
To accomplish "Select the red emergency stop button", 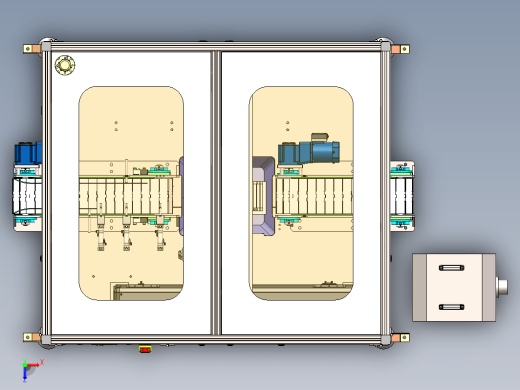I will (145, 349).
